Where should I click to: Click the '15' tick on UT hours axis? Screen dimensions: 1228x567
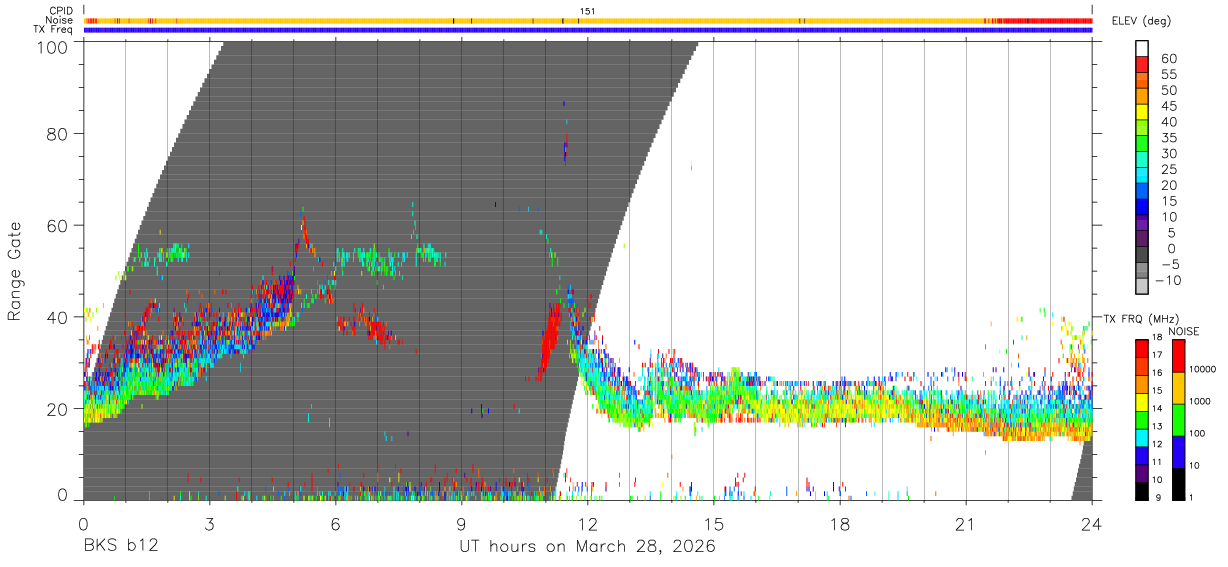click(x=714, y=523)
